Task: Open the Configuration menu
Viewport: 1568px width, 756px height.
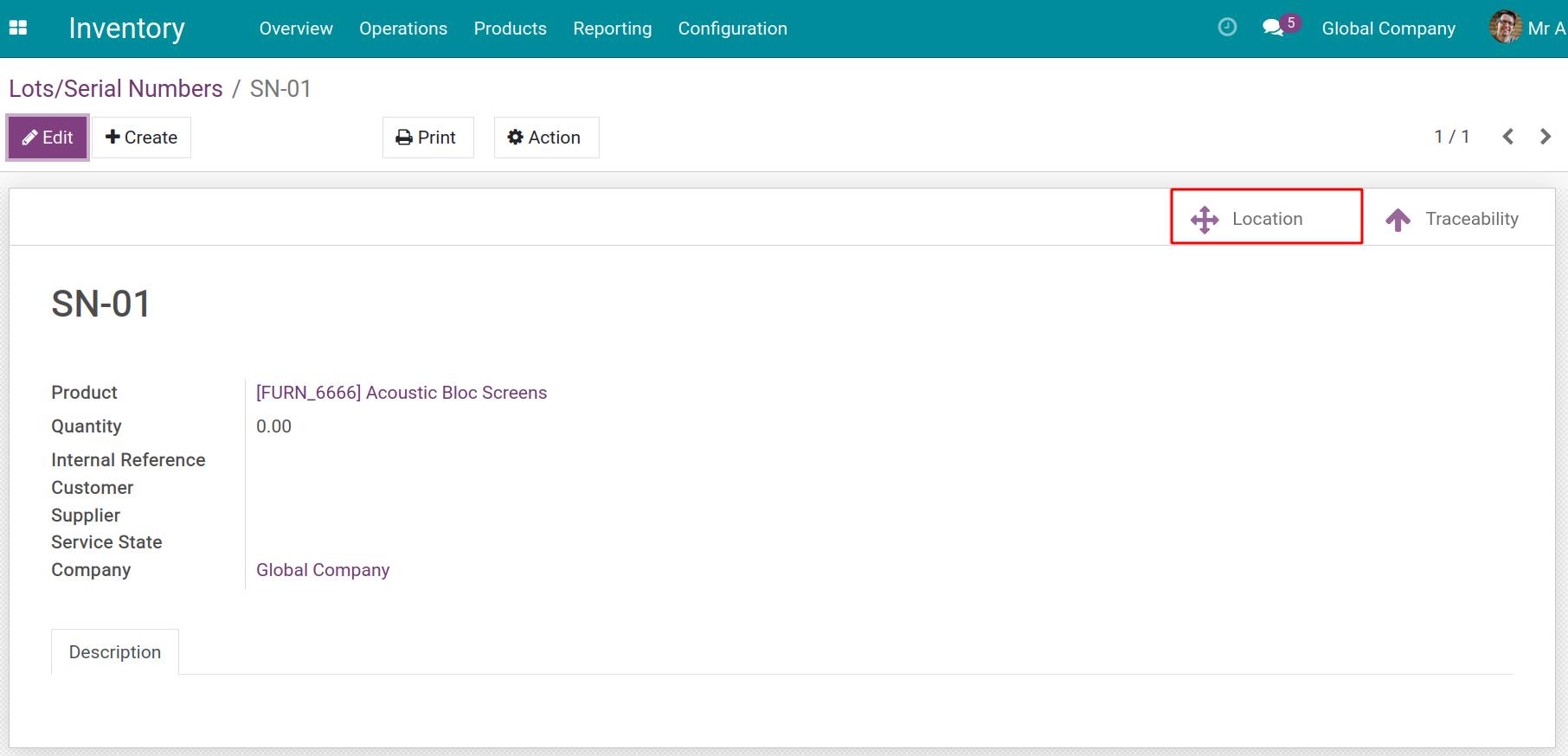Action: click(x=732, y=29)
